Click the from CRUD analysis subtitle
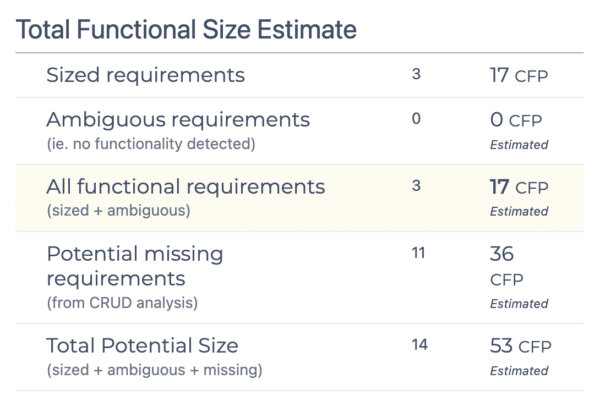Screen dimensions: 600x396 (x=122, y=303)
